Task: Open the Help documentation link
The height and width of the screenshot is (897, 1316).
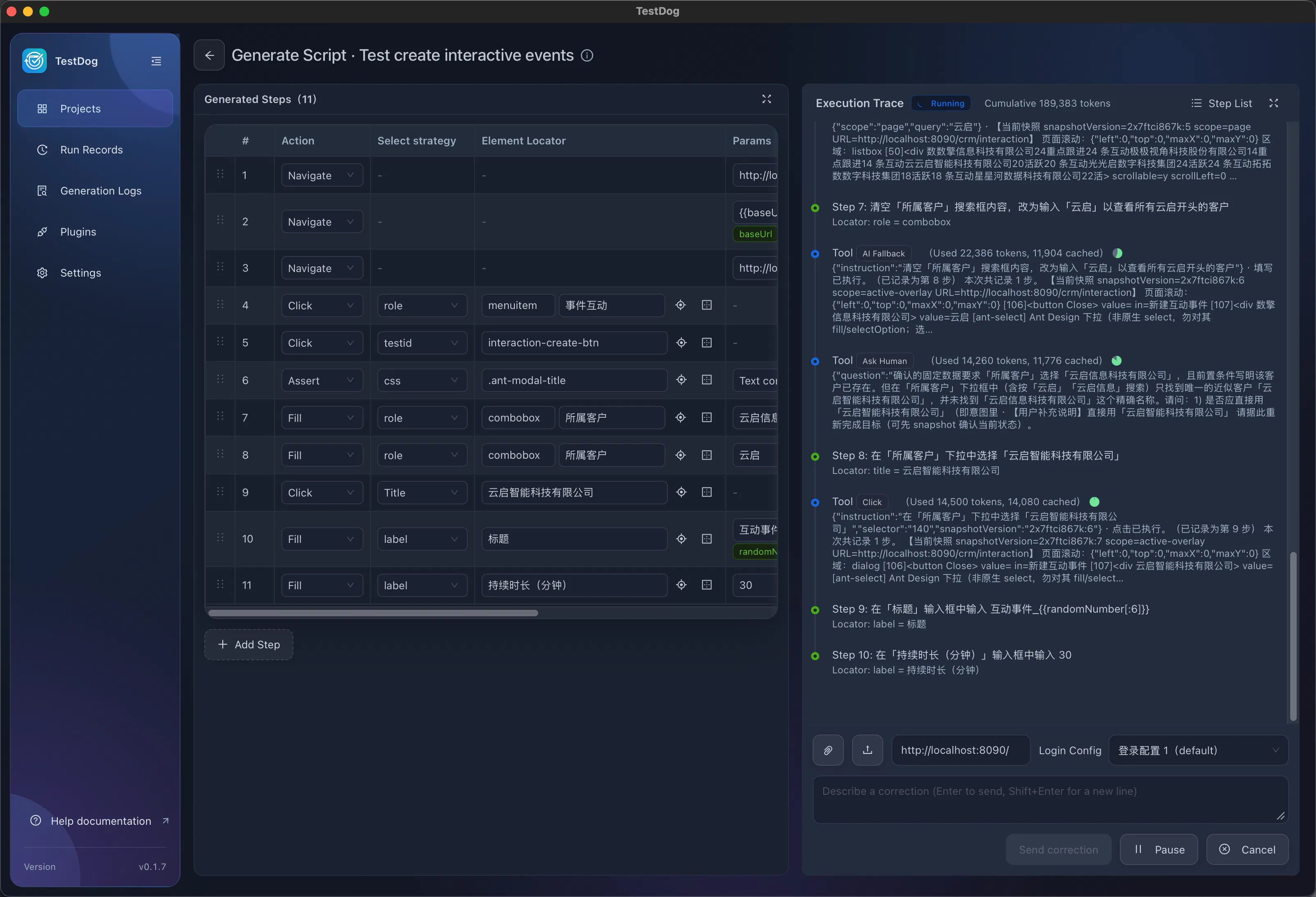Action: coord(100,821)
